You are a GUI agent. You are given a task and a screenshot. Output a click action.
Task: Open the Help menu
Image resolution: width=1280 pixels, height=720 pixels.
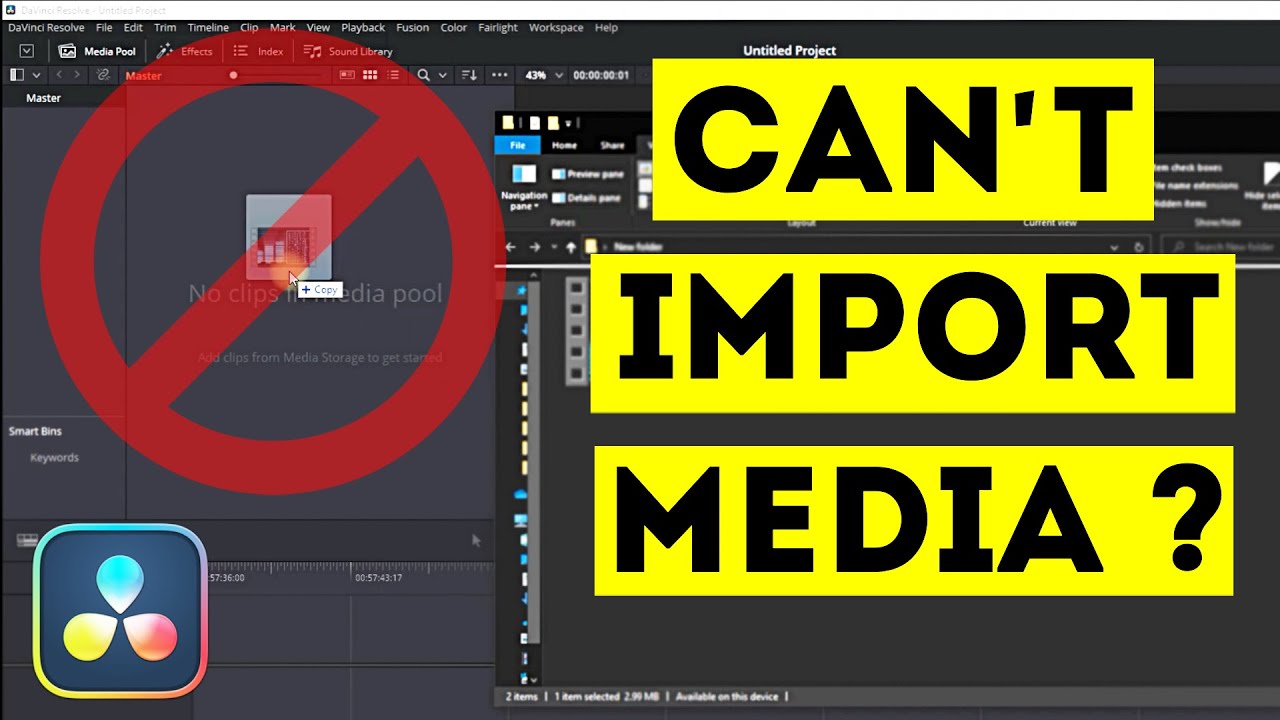click(606, 28)
